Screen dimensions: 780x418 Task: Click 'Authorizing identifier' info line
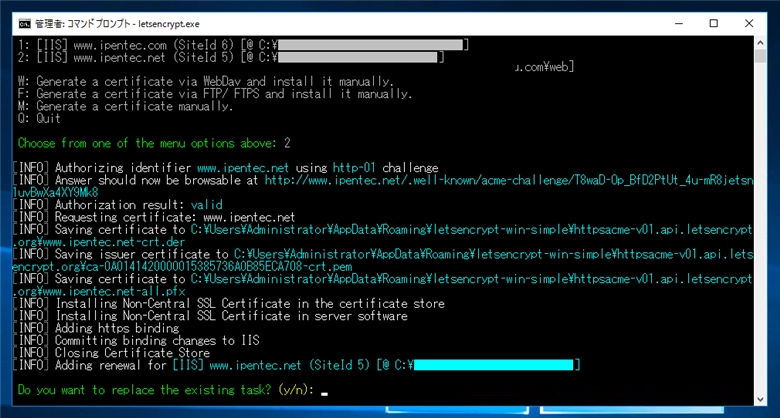(x=225, y=168)
